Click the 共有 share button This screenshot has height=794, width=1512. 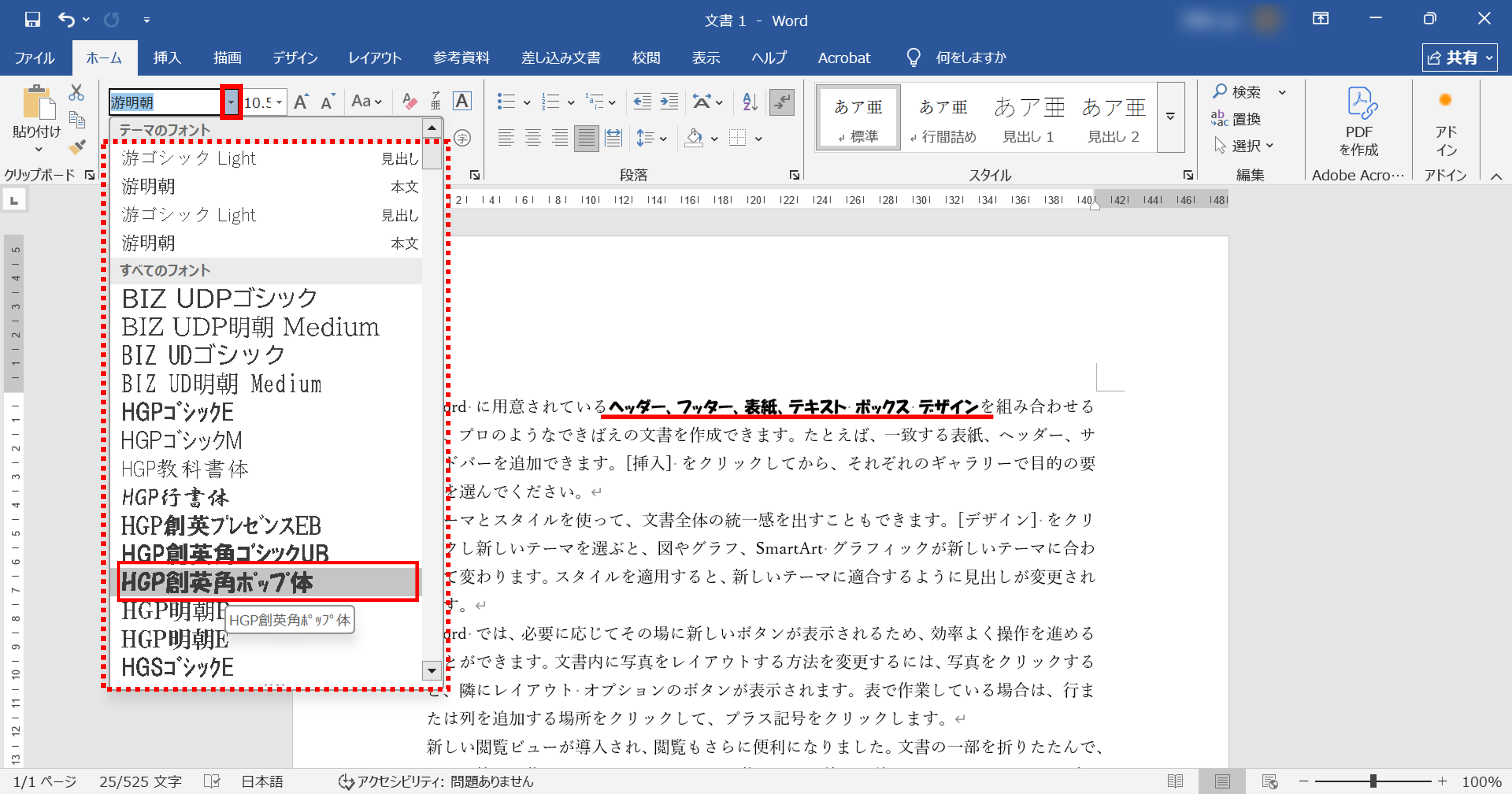click(x=1459, y=57)
